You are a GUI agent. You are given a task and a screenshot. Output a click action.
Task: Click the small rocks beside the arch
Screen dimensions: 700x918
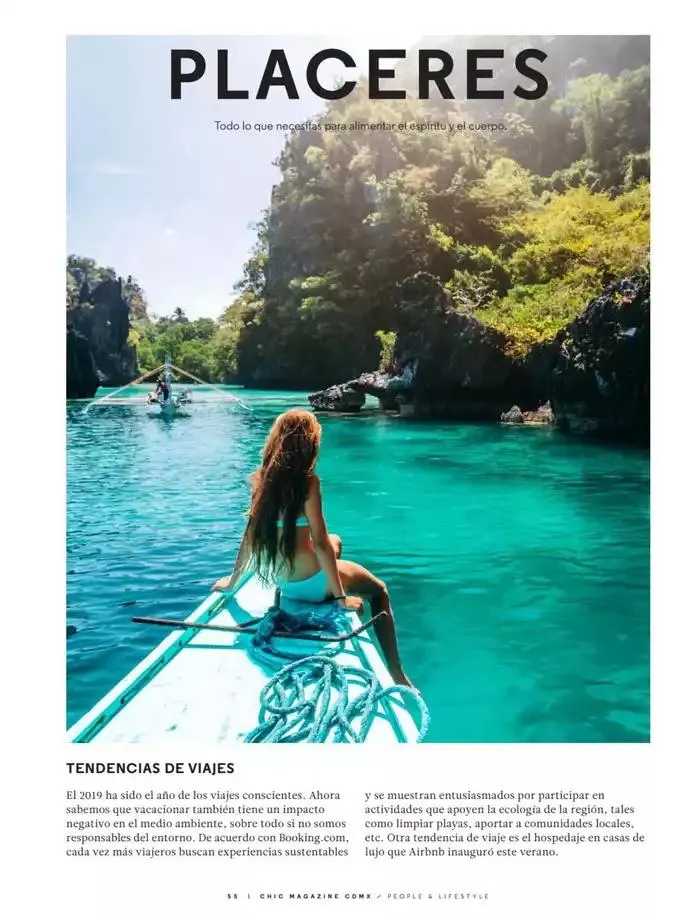pos(527,413)
